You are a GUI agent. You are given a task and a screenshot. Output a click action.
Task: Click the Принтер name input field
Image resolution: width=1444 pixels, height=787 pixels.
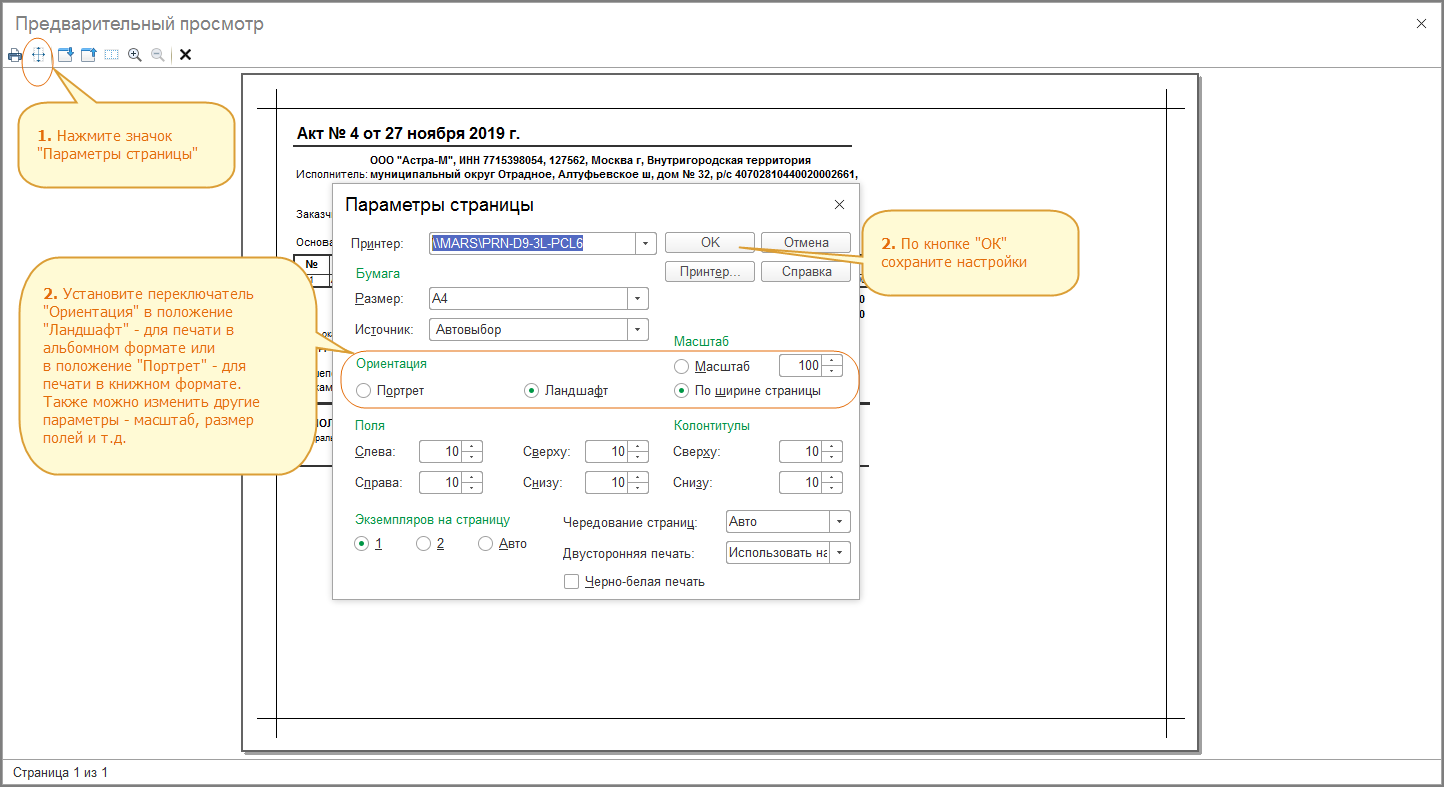point(531,243)
